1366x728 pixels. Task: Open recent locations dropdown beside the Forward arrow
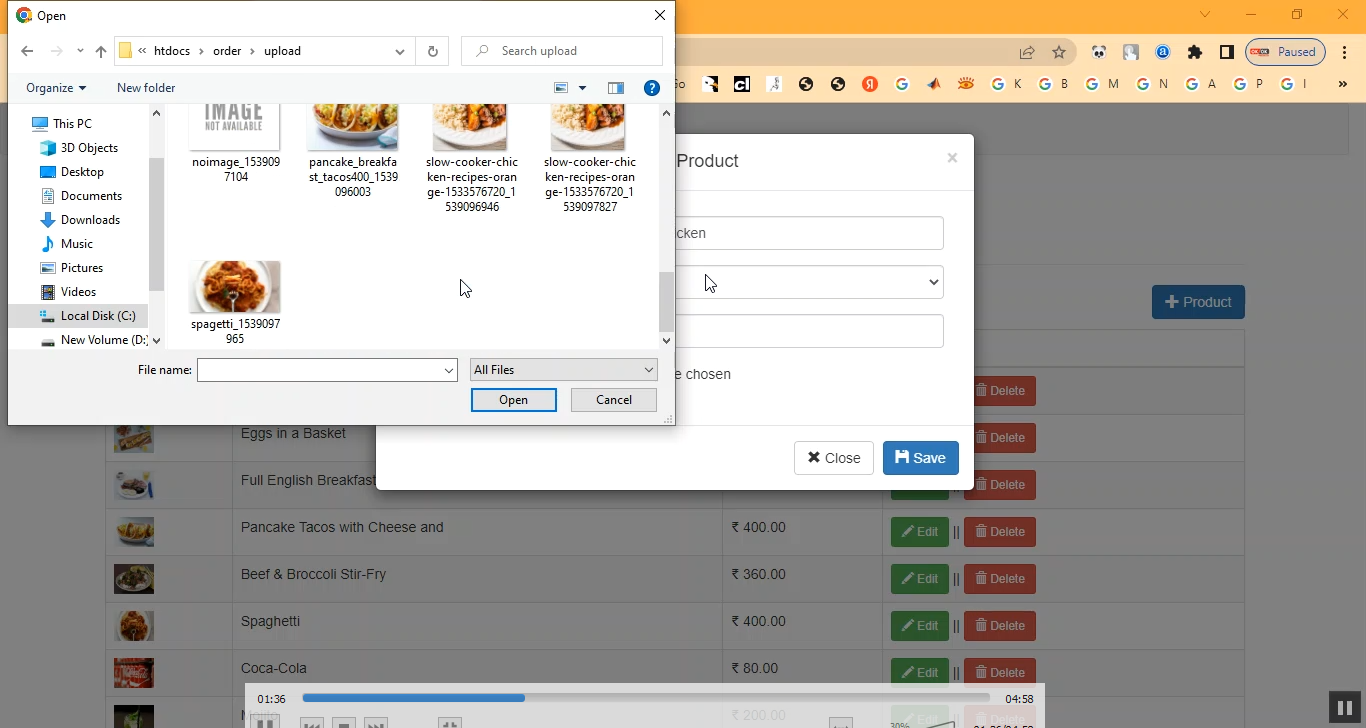(80, 51)
